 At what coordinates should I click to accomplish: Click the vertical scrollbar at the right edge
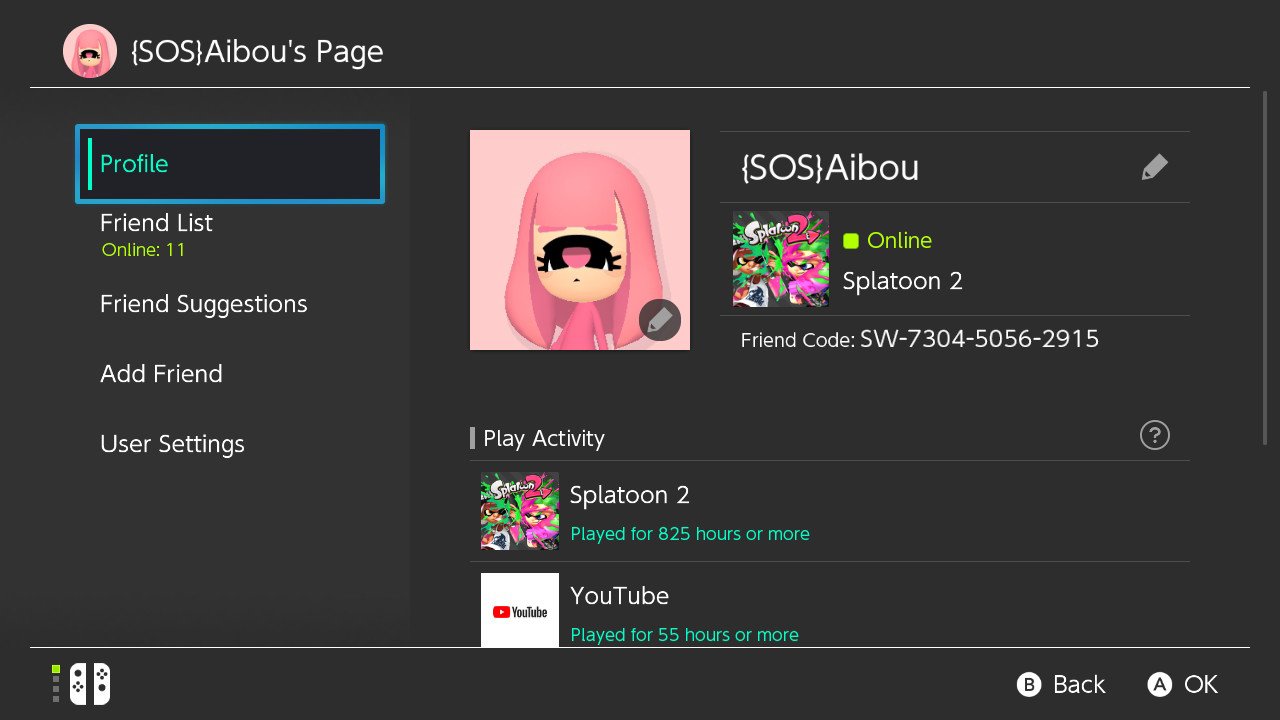click(1266, 267)
